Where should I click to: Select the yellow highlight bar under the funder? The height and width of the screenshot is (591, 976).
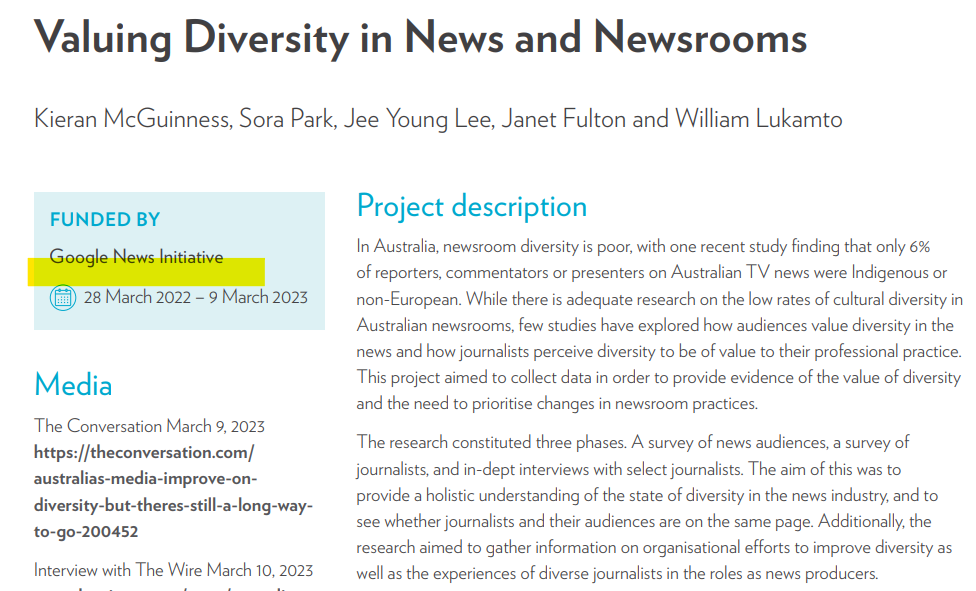point(146,272)
